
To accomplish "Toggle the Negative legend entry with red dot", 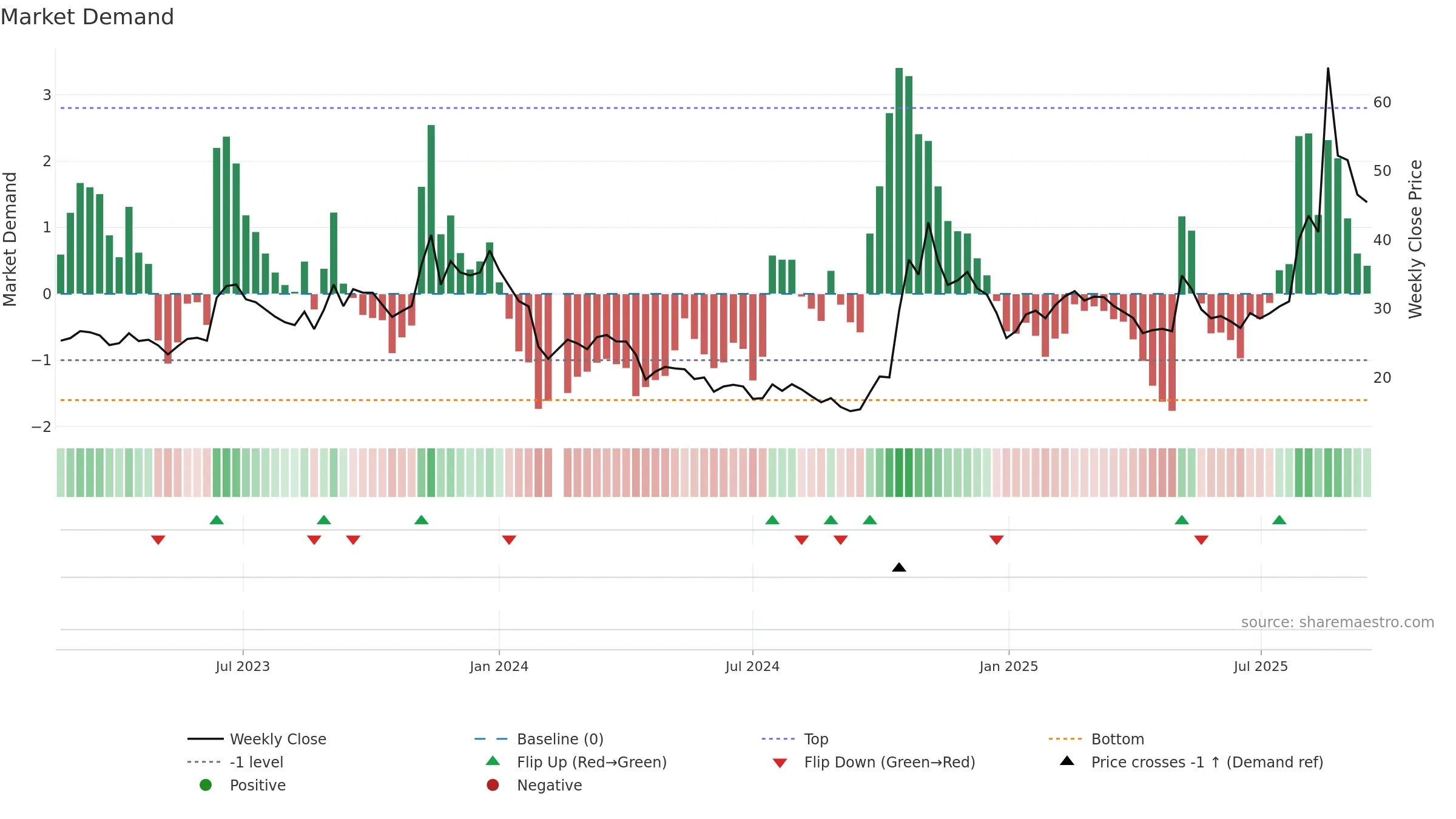I will click(534, 785).
